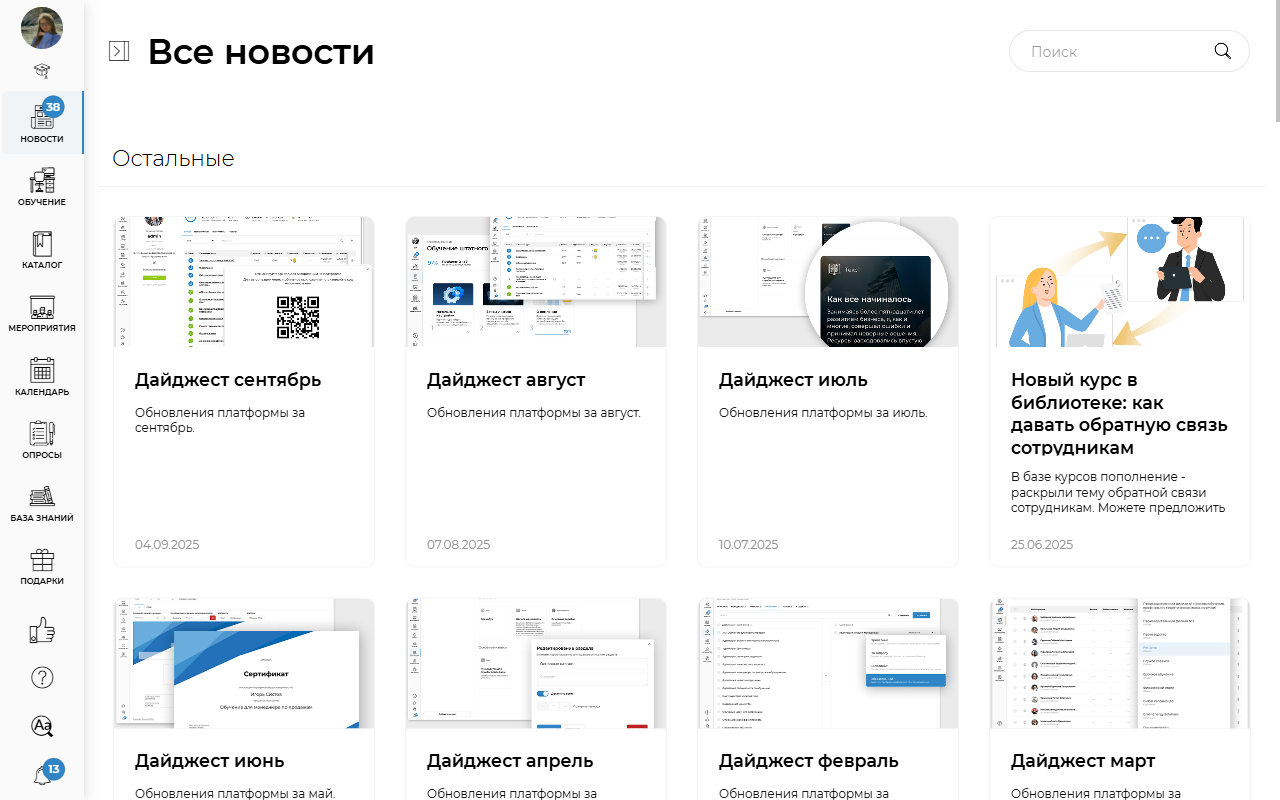Open the Дайджест август thumbnail image
This screenshot has width=1280, height=800.
(536, 282)
